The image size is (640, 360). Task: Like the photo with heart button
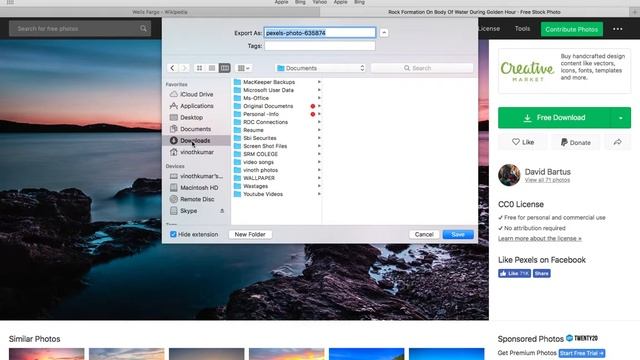[x=523, y=142]
